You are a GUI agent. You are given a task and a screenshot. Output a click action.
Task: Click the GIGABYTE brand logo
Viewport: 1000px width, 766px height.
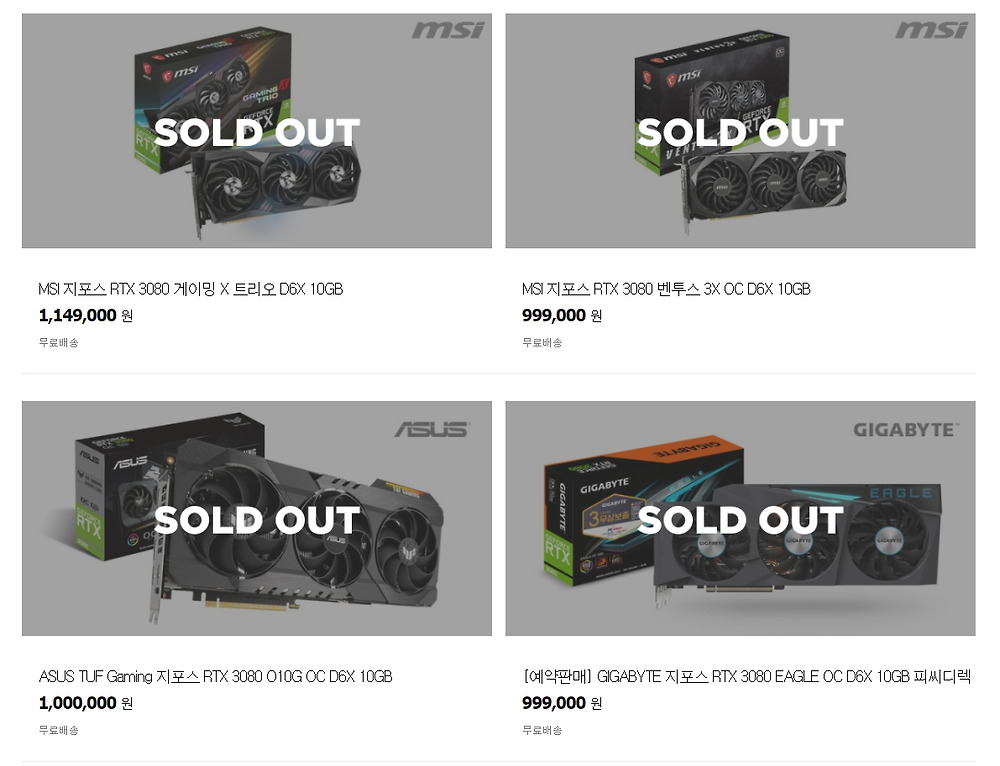click(x=905, y=429)
